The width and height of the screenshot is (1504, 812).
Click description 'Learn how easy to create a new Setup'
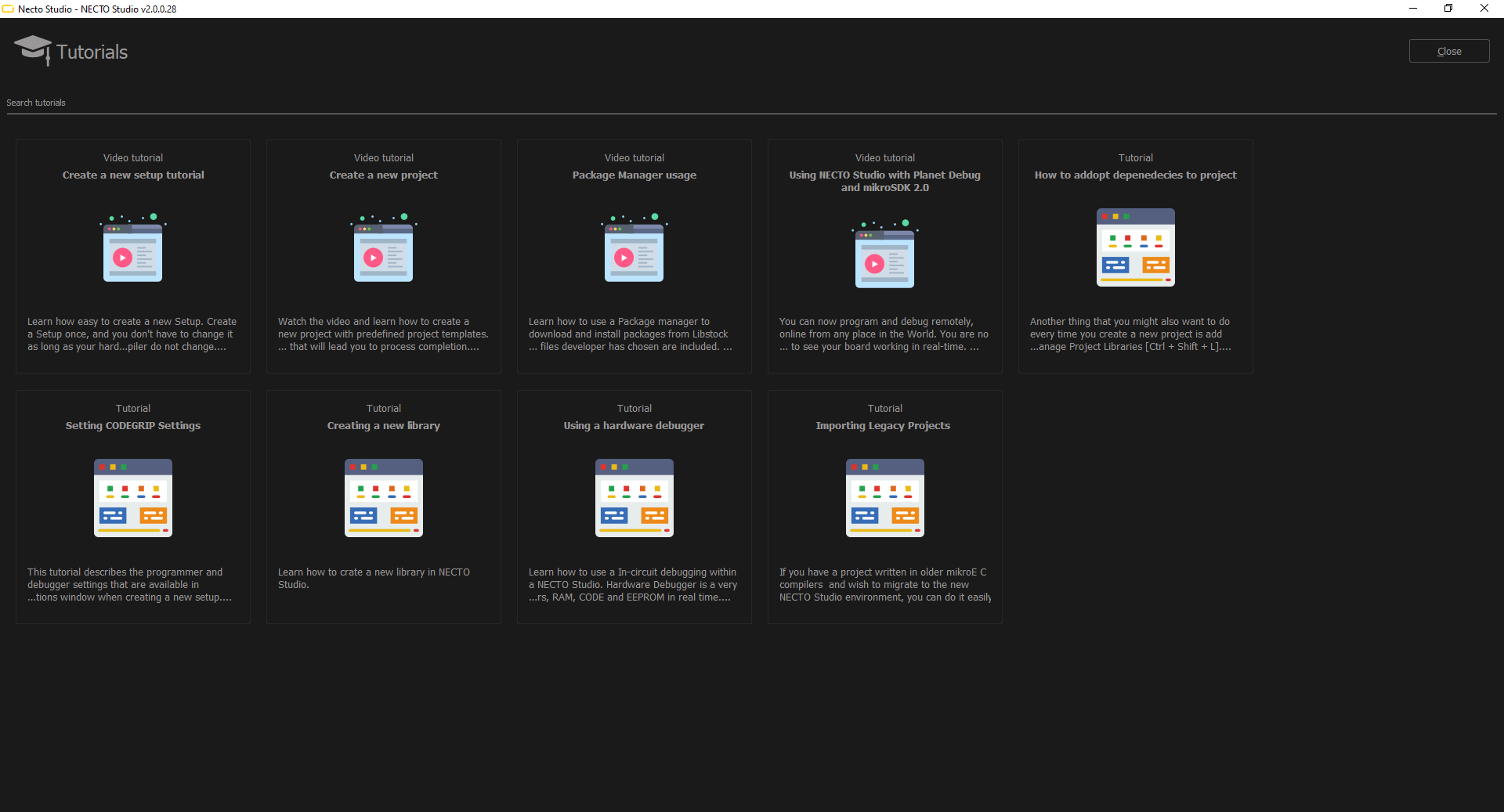click(132, 334)
